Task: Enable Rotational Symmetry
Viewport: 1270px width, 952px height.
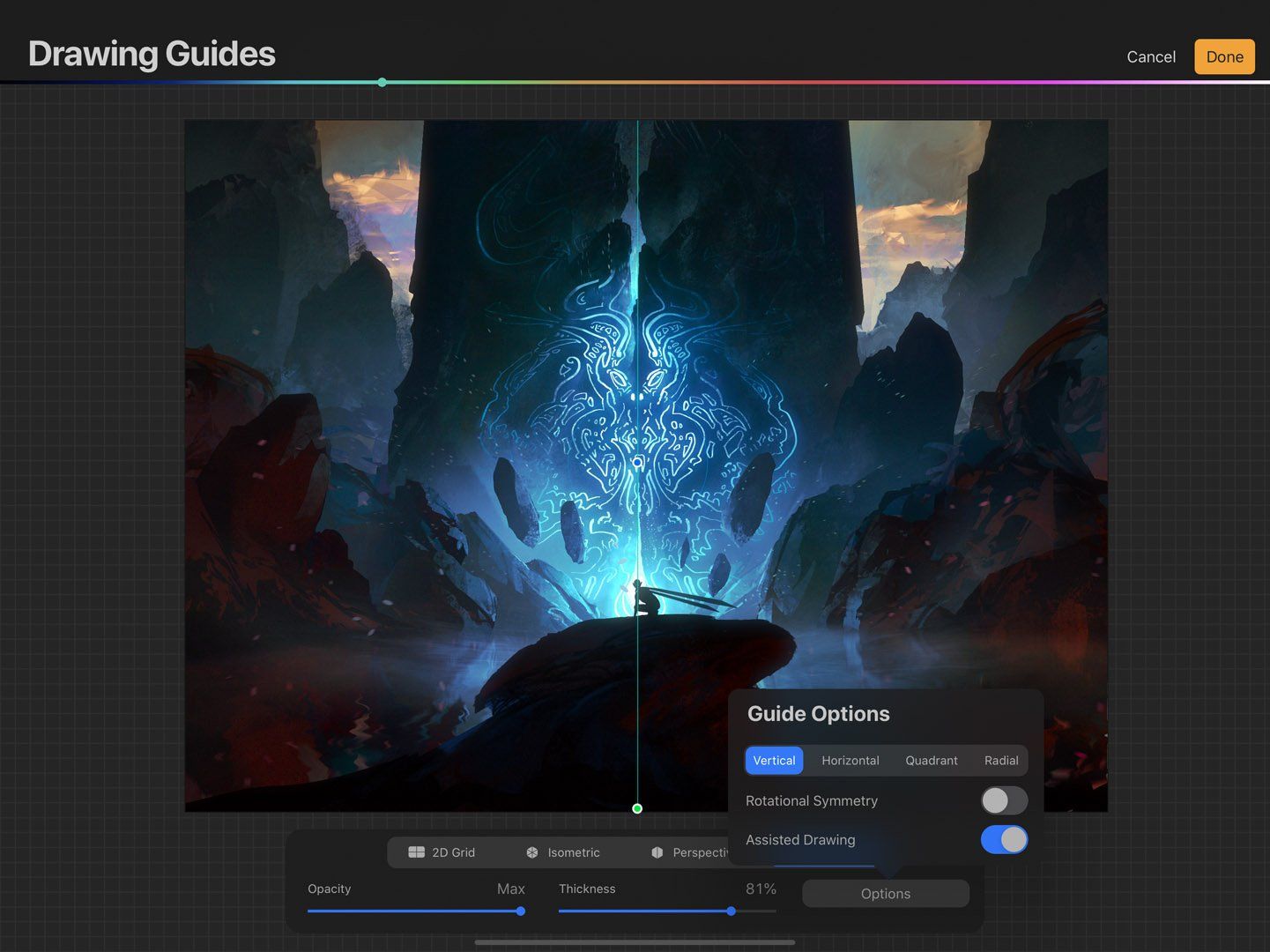Action: 1004,800
